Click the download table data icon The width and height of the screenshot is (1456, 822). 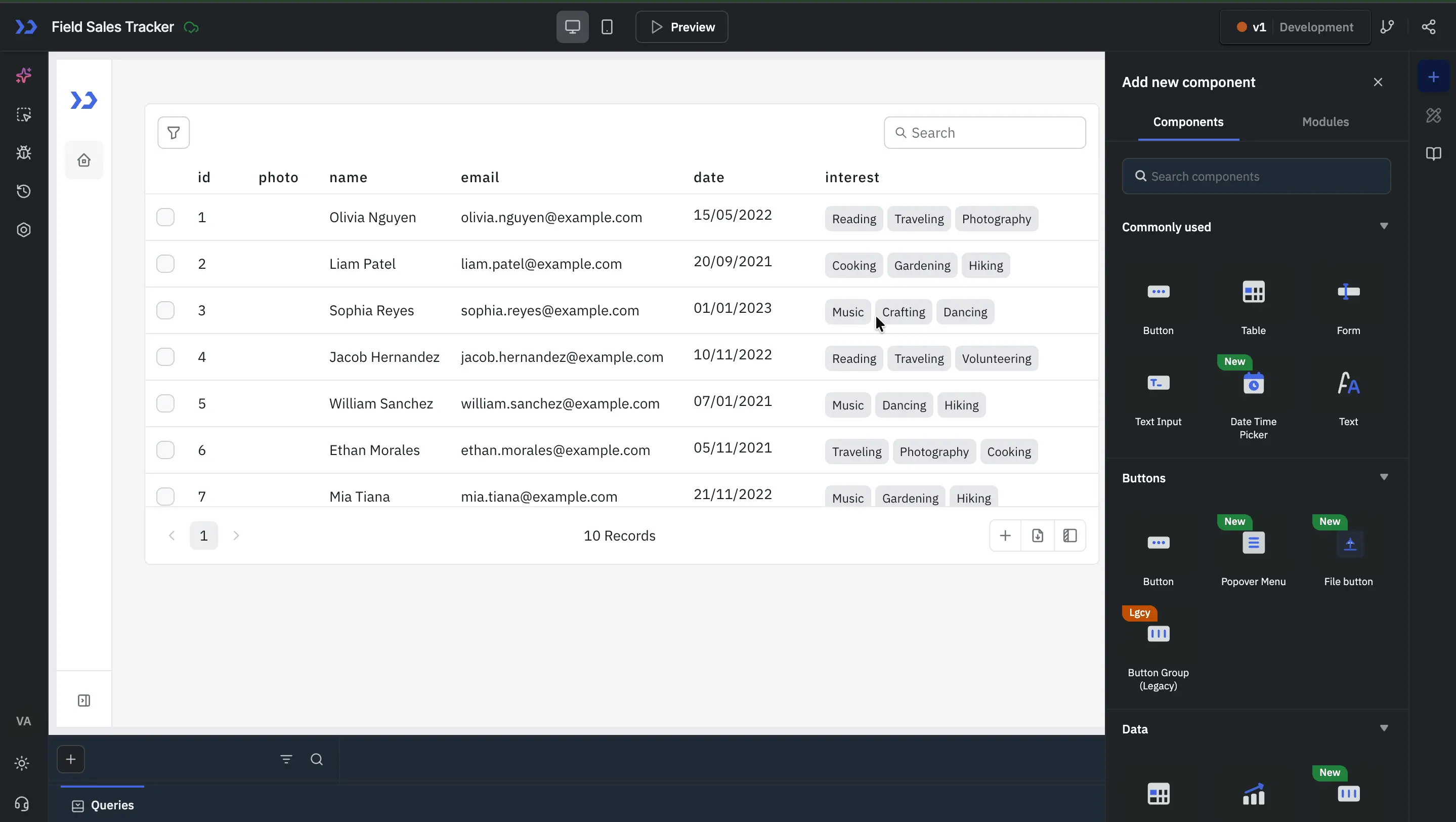1037,536
